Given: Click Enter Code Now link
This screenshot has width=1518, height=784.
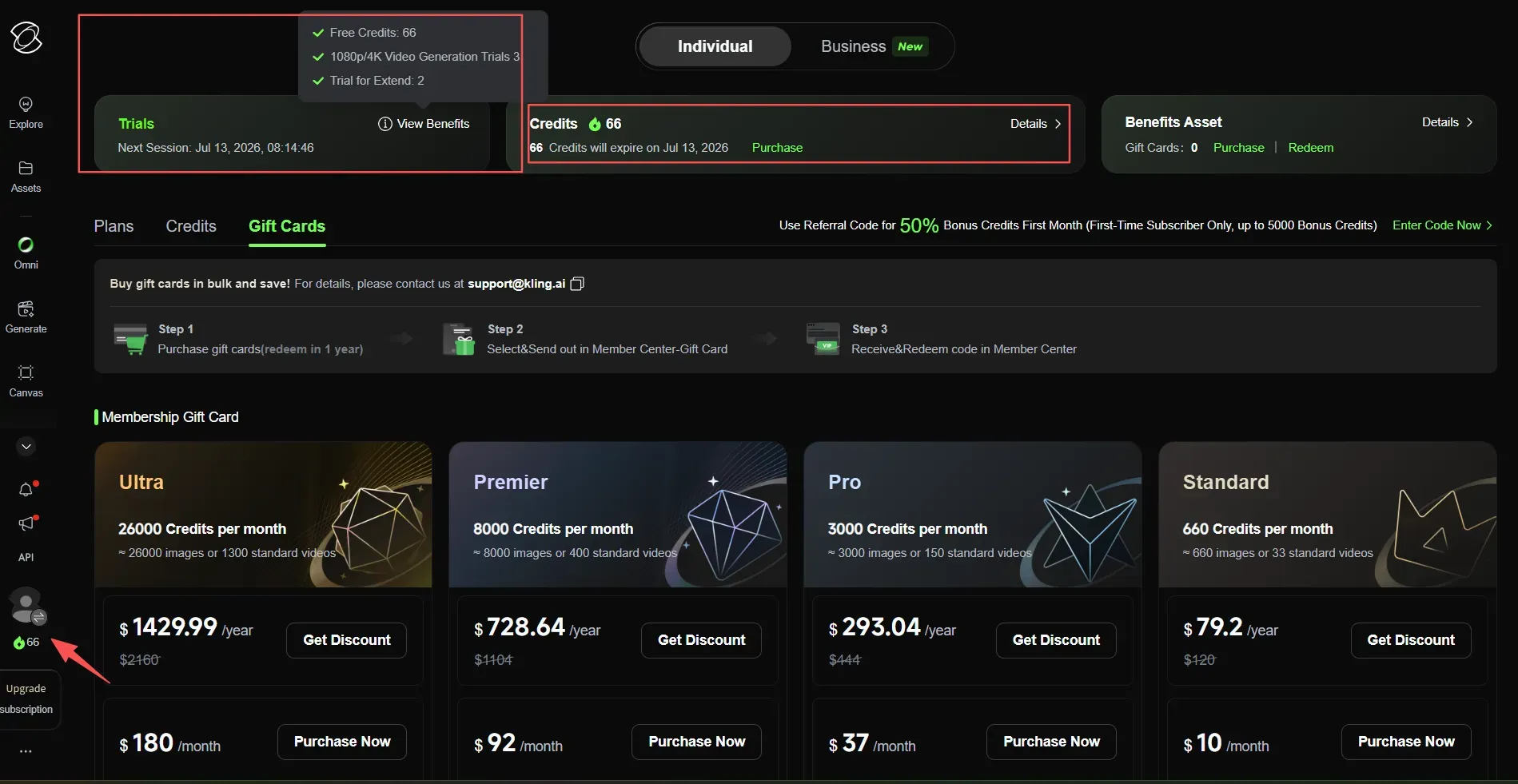Looking at the screenshot, I should click(1442, 225).
